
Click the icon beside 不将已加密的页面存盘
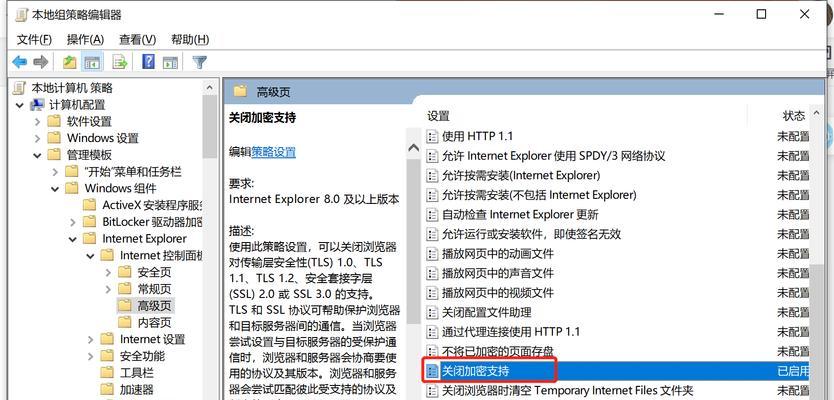(432, 351)
